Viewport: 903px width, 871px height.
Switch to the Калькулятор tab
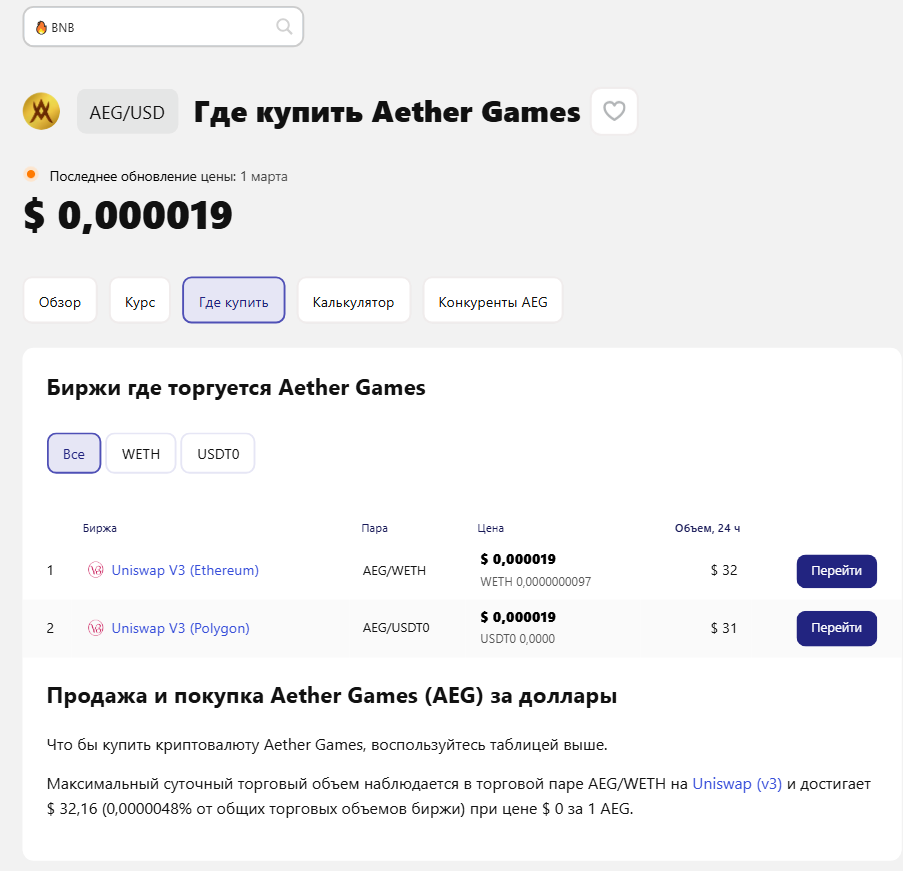point(353,300)
